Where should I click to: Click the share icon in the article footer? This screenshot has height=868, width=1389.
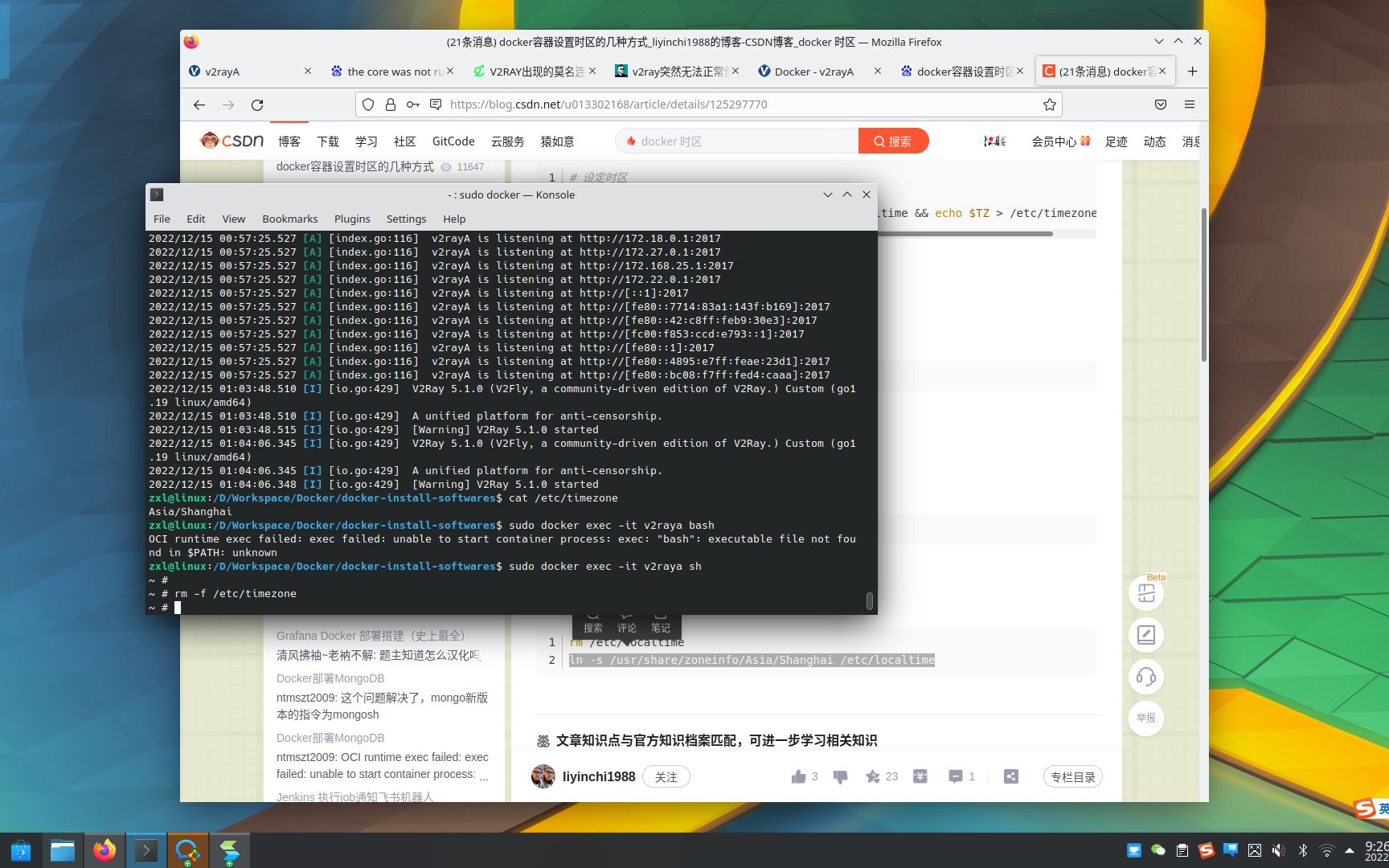point(1011,776)
